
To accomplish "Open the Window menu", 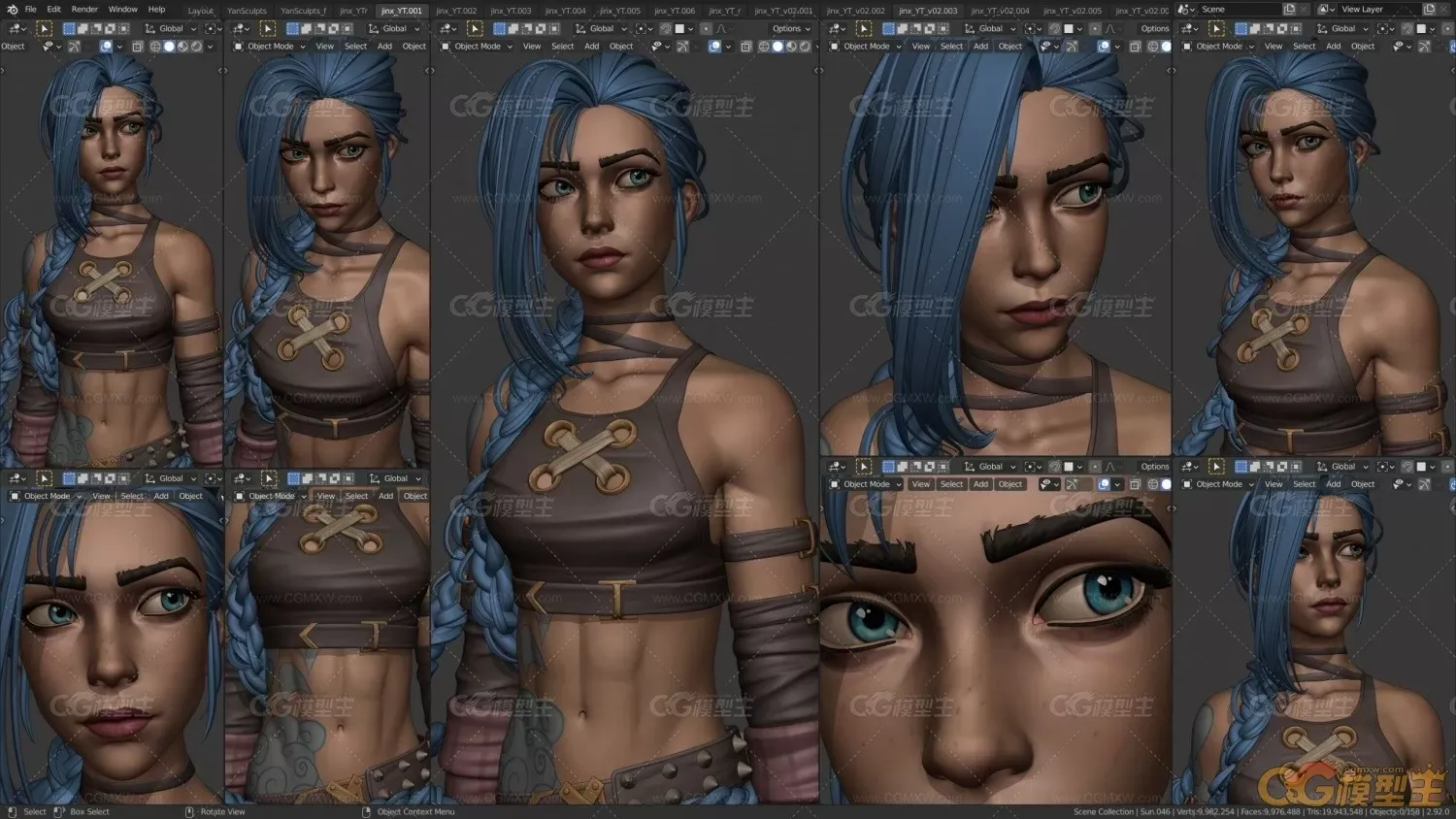I will (x=123, y=10).
